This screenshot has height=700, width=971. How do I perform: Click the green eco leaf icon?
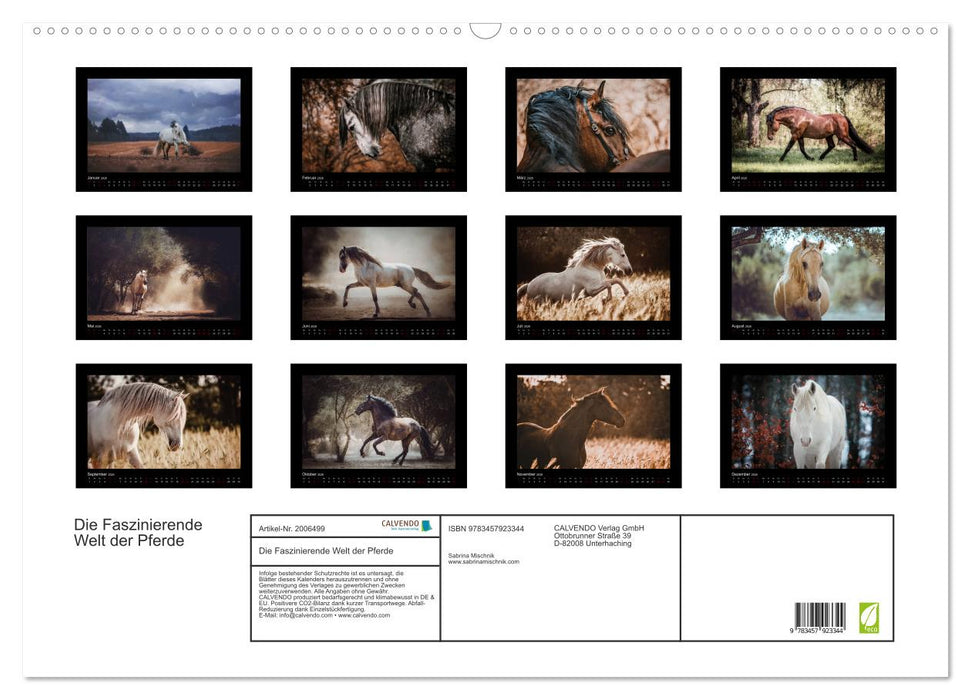869,617
